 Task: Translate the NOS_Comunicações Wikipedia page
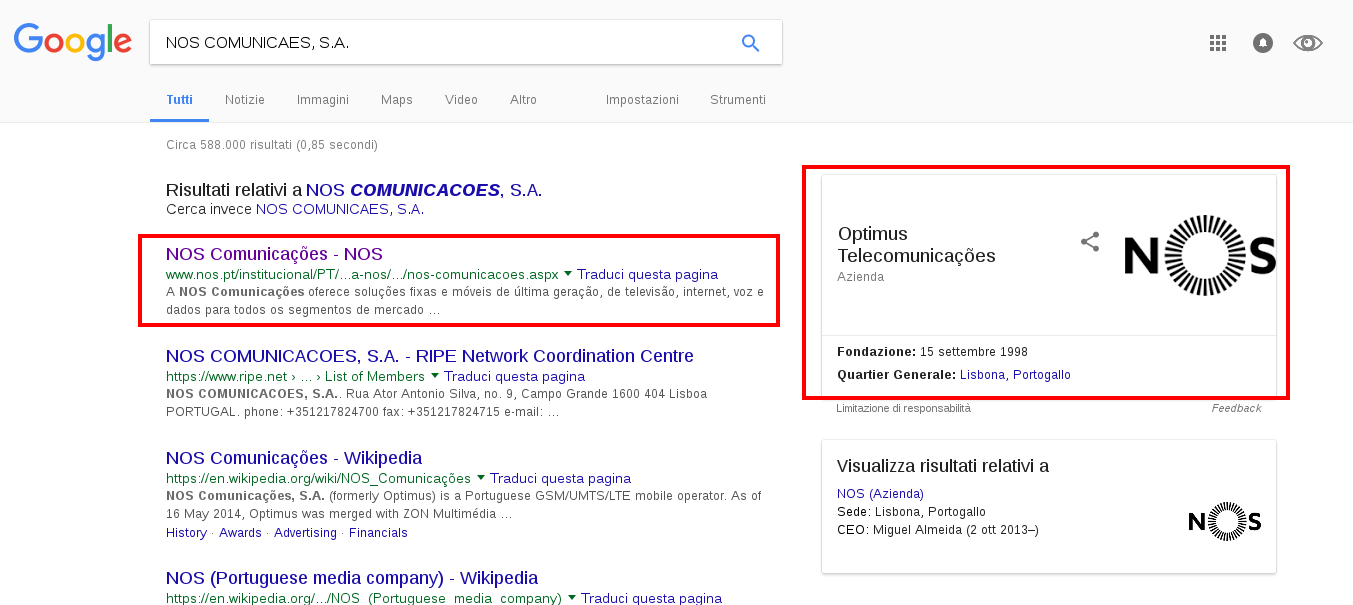[x=560, y=479]
